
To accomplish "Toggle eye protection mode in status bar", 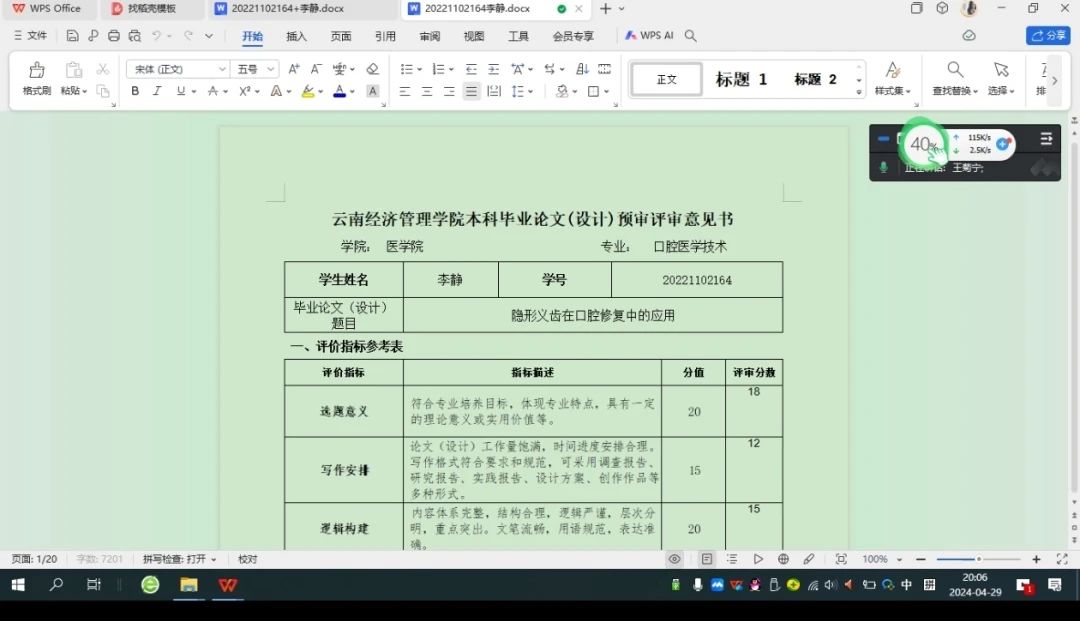I will [x=675, y=559].
